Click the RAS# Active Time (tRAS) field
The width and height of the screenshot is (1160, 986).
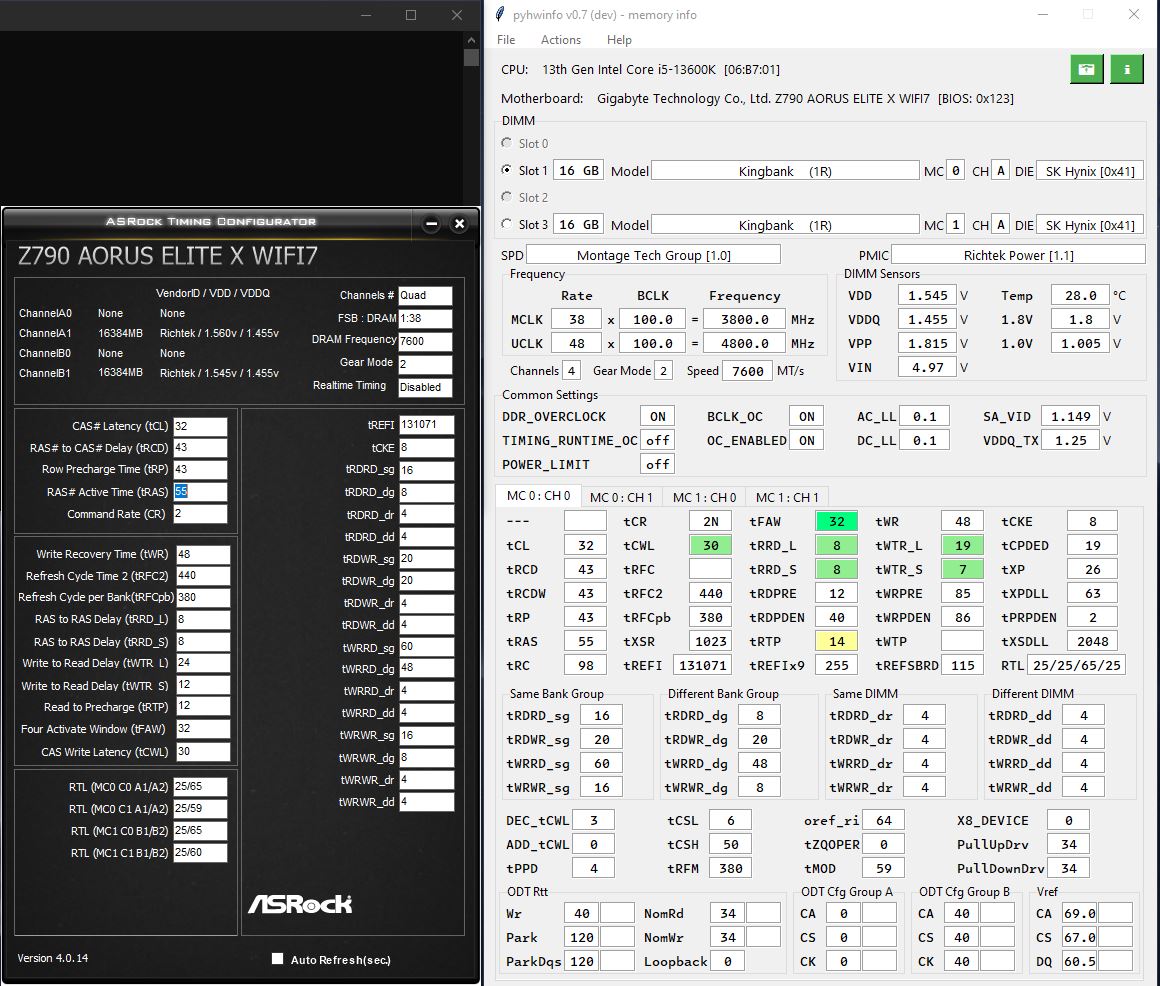coord(200,492)
